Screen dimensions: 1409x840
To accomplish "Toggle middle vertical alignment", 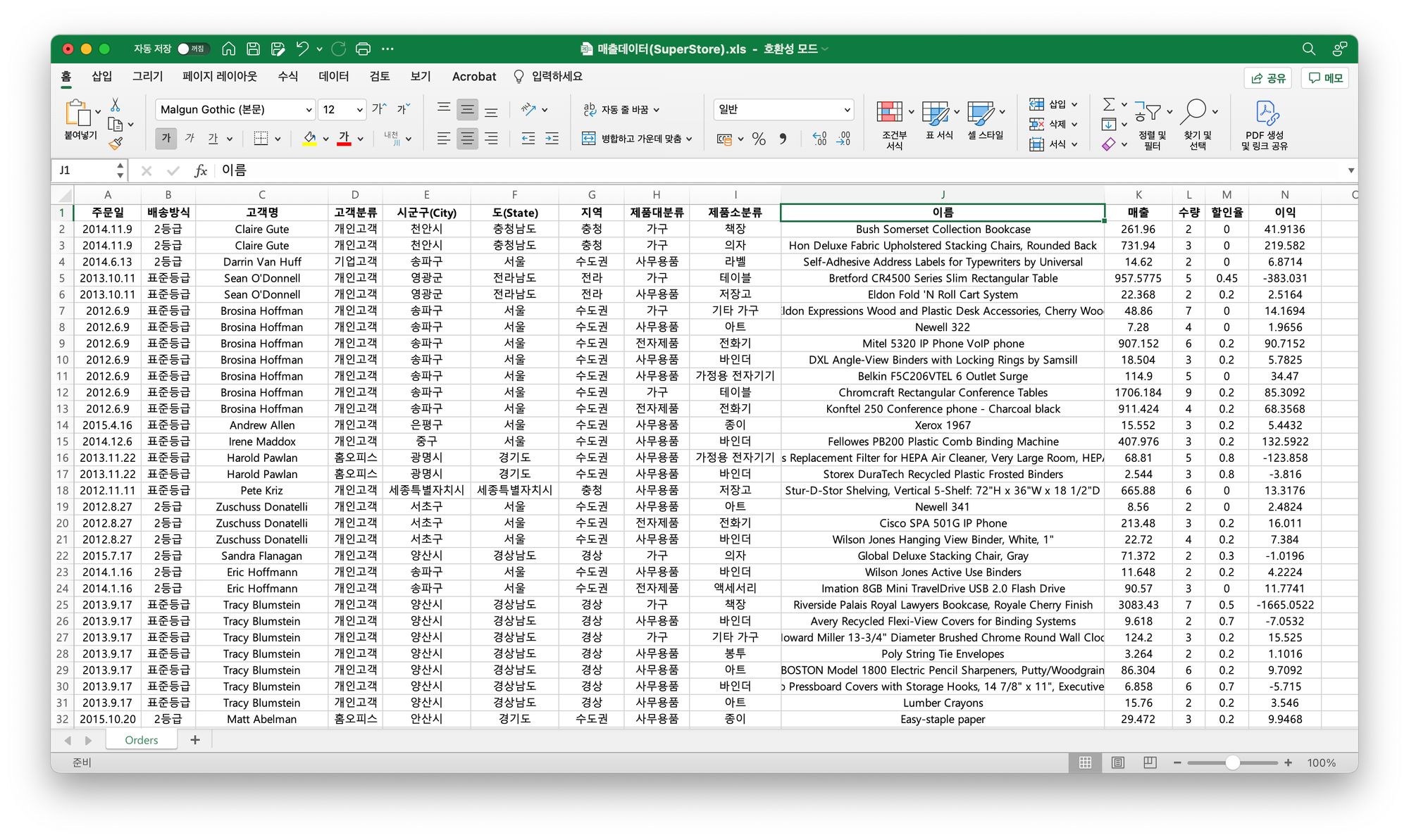I will [468, 109].
